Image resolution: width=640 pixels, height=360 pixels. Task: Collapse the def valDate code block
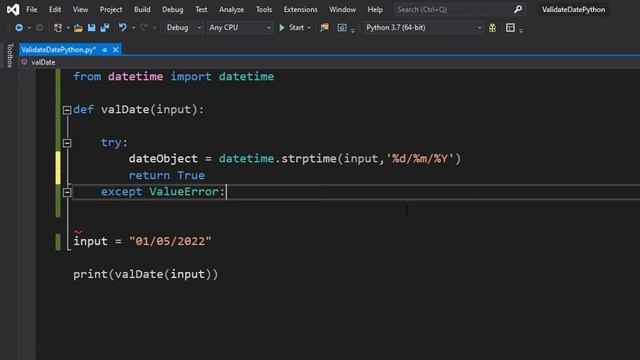(67, 110)
